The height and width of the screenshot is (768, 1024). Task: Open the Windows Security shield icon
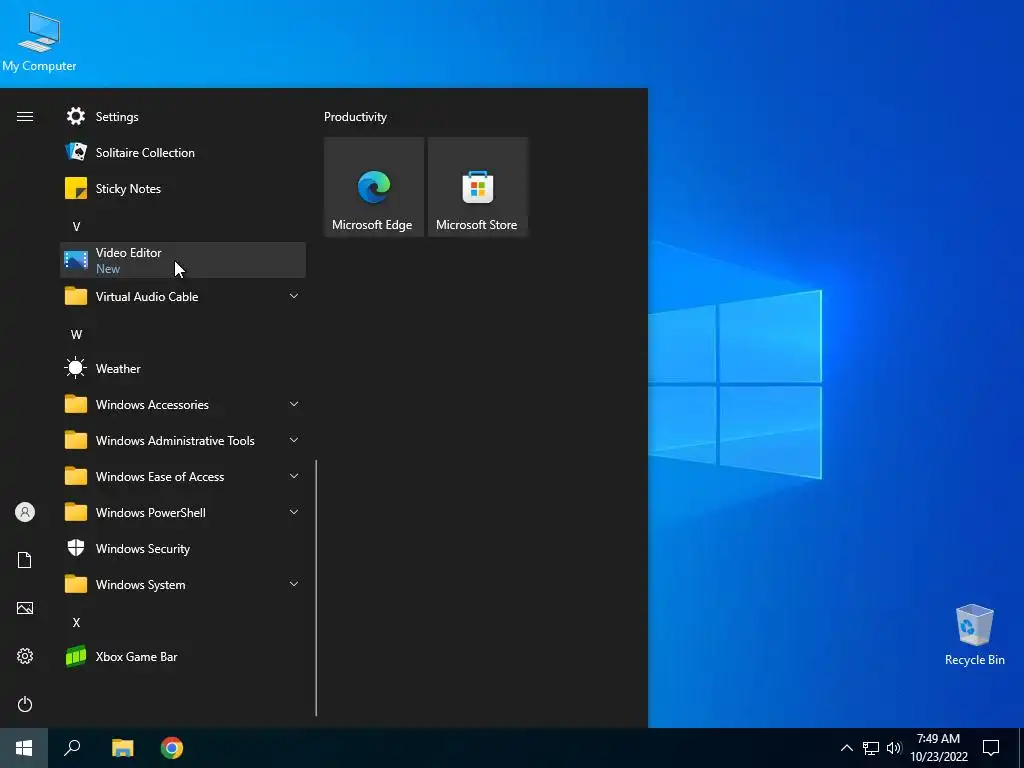click(x=76, y=548)
